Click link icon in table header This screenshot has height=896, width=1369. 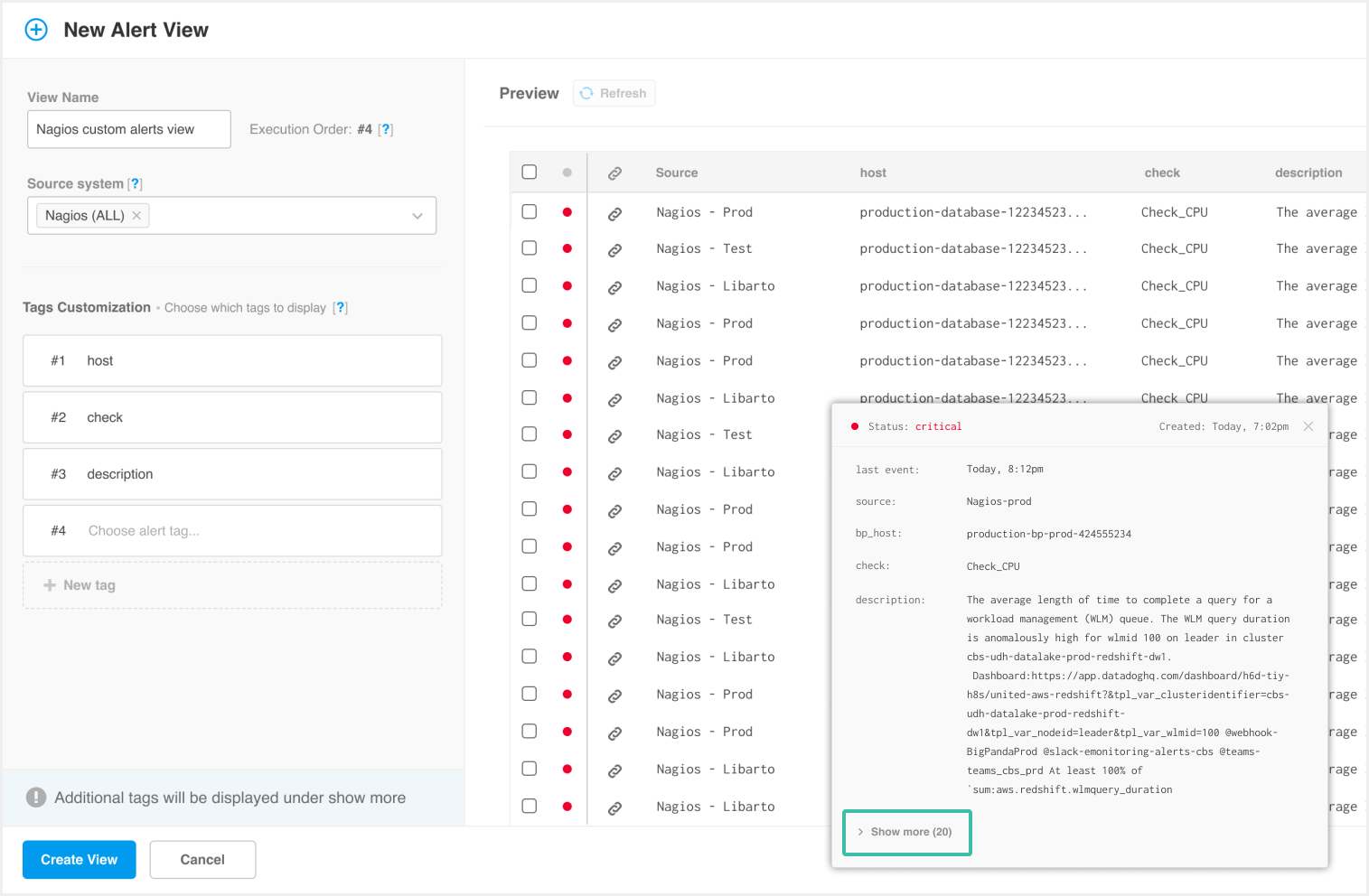(614, 173)
